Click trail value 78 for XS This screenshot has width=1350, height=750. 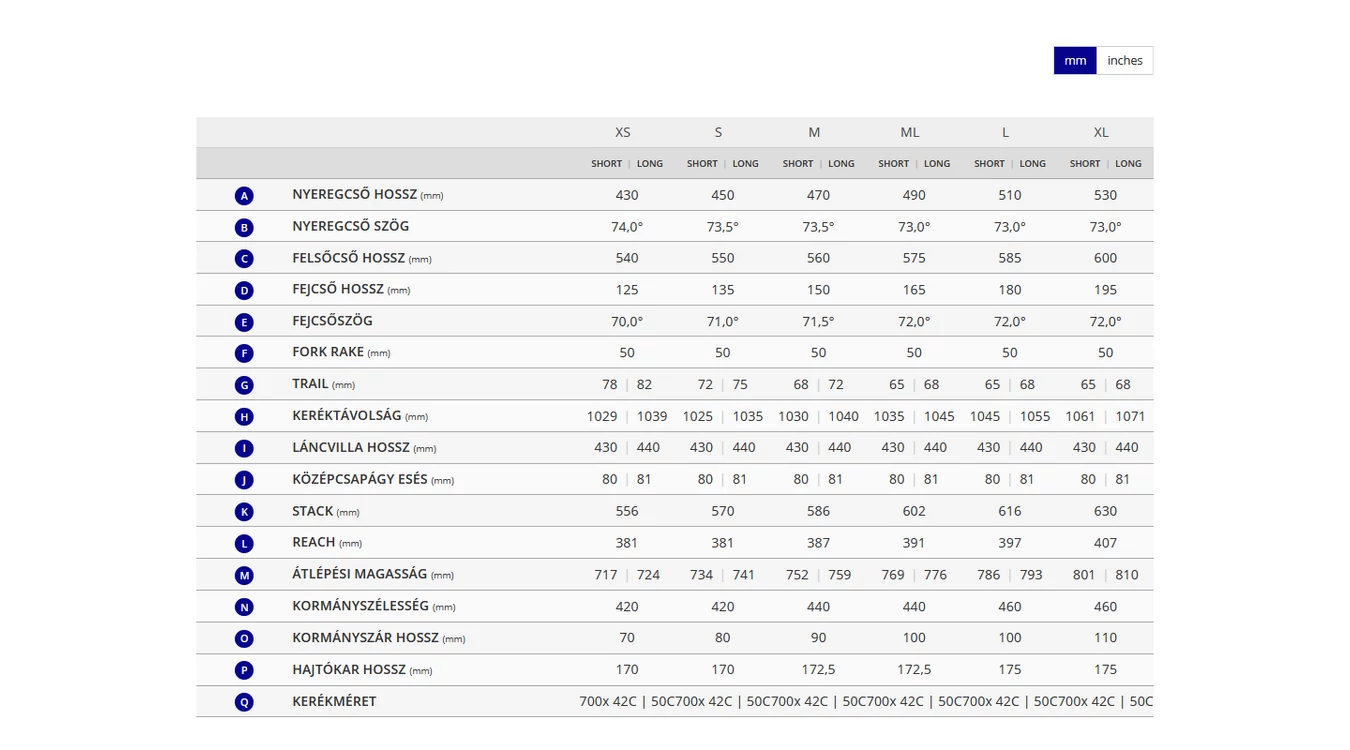pos(609,384)
